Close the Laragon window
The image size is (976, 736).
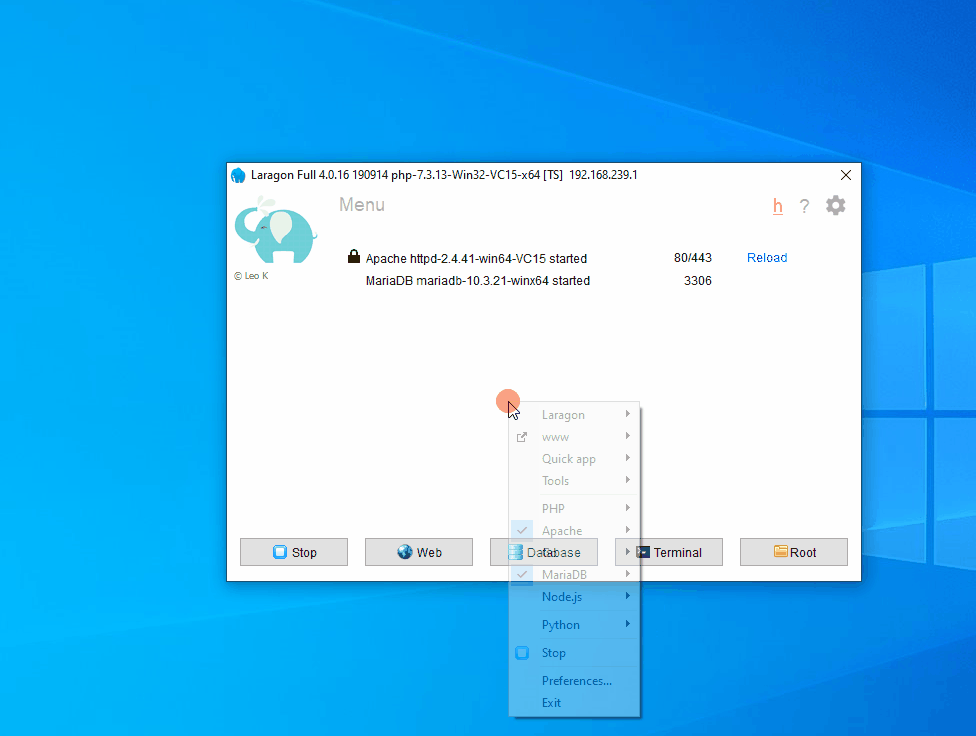click(x=846, y=175)
